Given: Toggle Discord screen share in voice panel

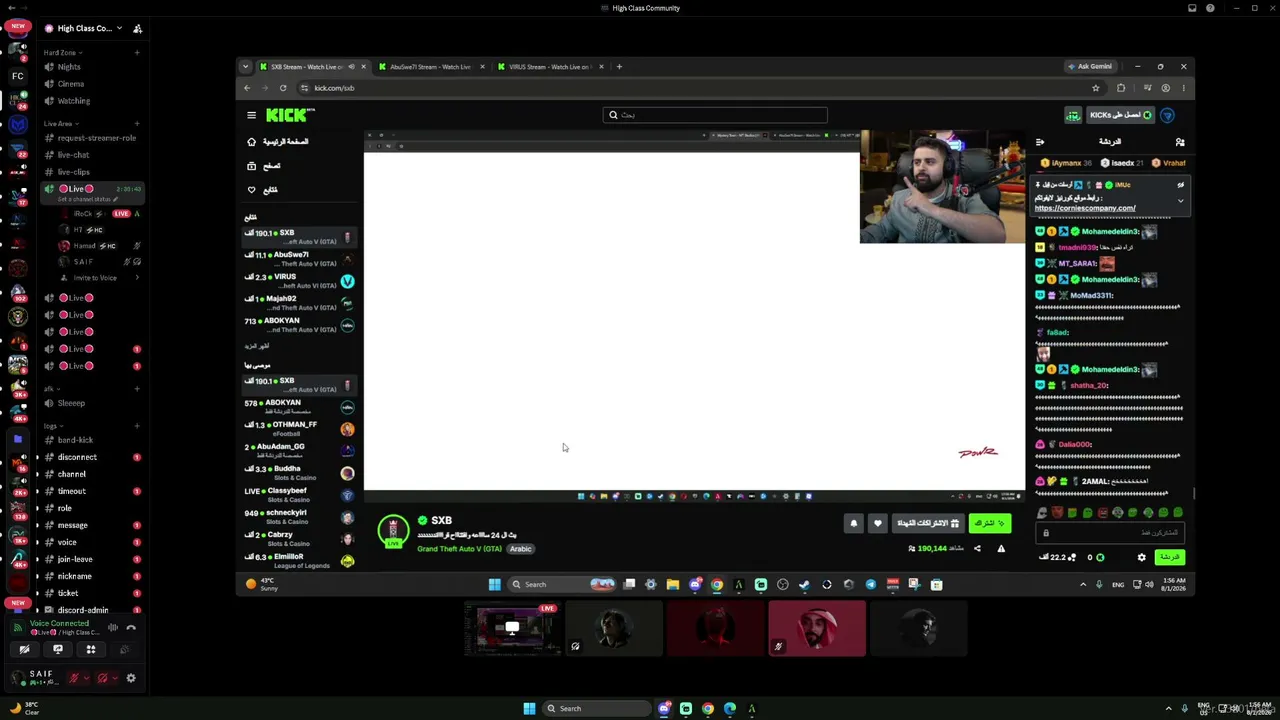Looking at the screenshot, I should tap(58, 649).
